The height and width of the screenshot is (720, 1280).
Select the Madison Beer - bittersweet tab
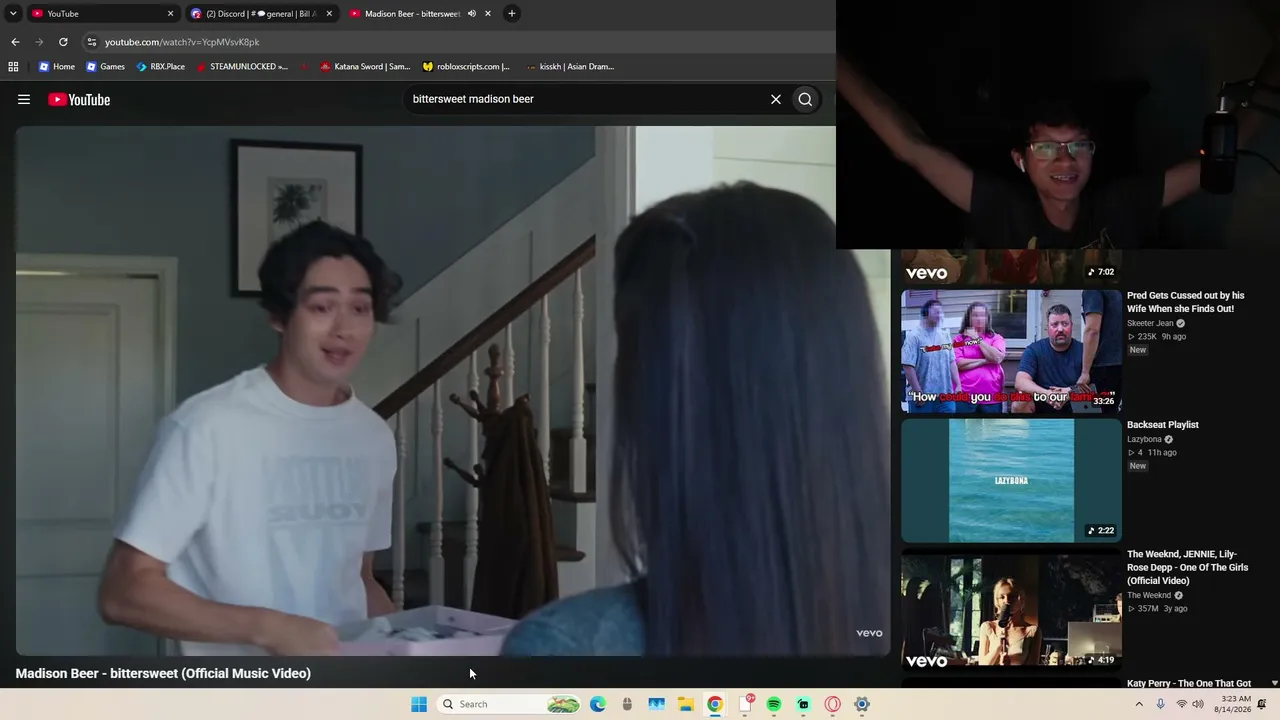[x=420, y=14]
